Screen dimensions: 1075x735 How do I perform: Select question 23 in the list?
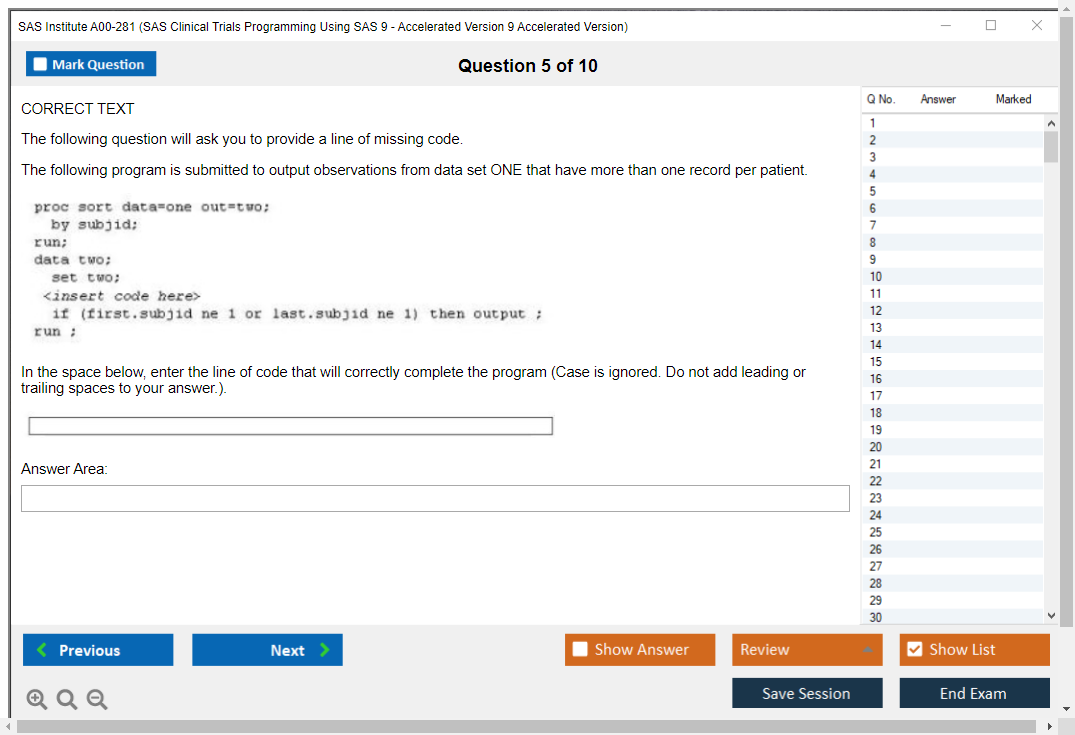tap(876, 498)
